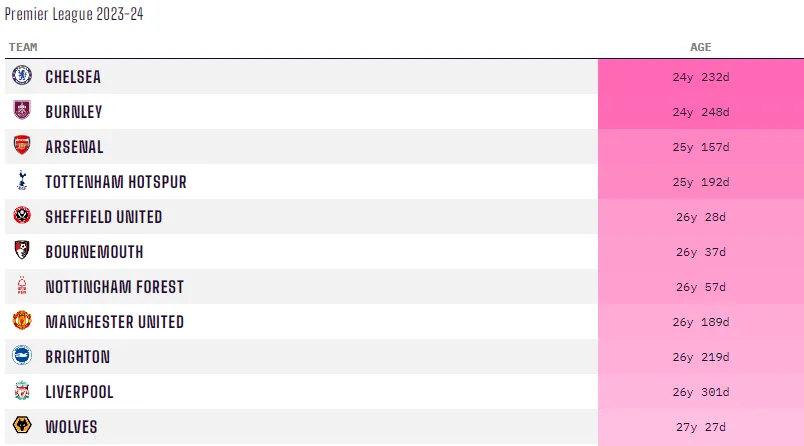
Task: Select the Brighton crest icon
Action: coord(22,356)
